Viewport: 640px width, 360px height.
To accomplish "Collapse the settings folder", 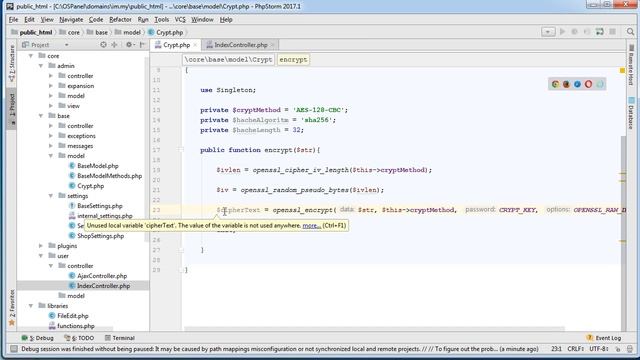I will (x=51, y=196).
